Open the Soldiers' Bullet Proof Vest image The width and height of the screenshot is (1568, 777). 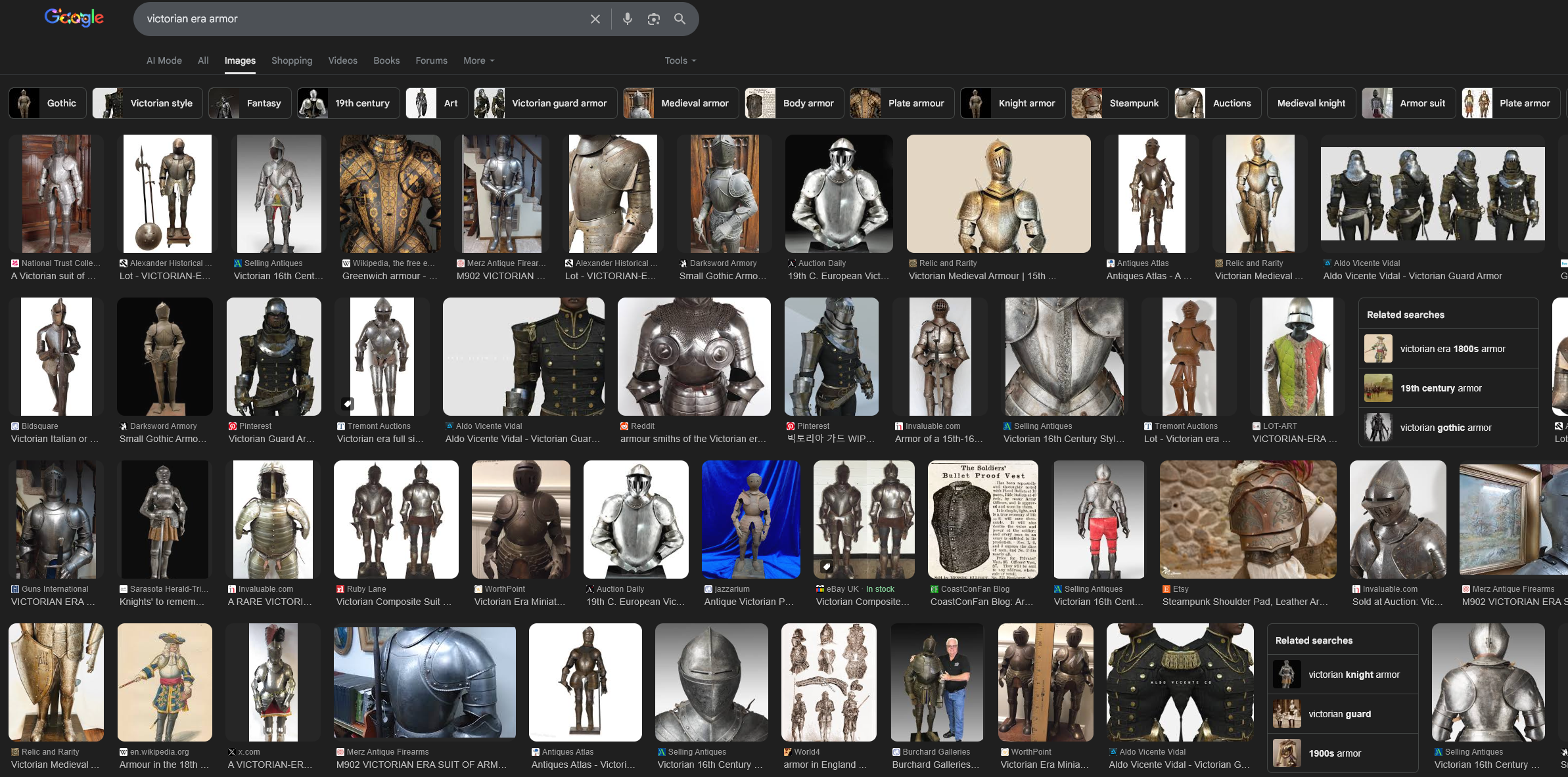(x=982, y=520)
